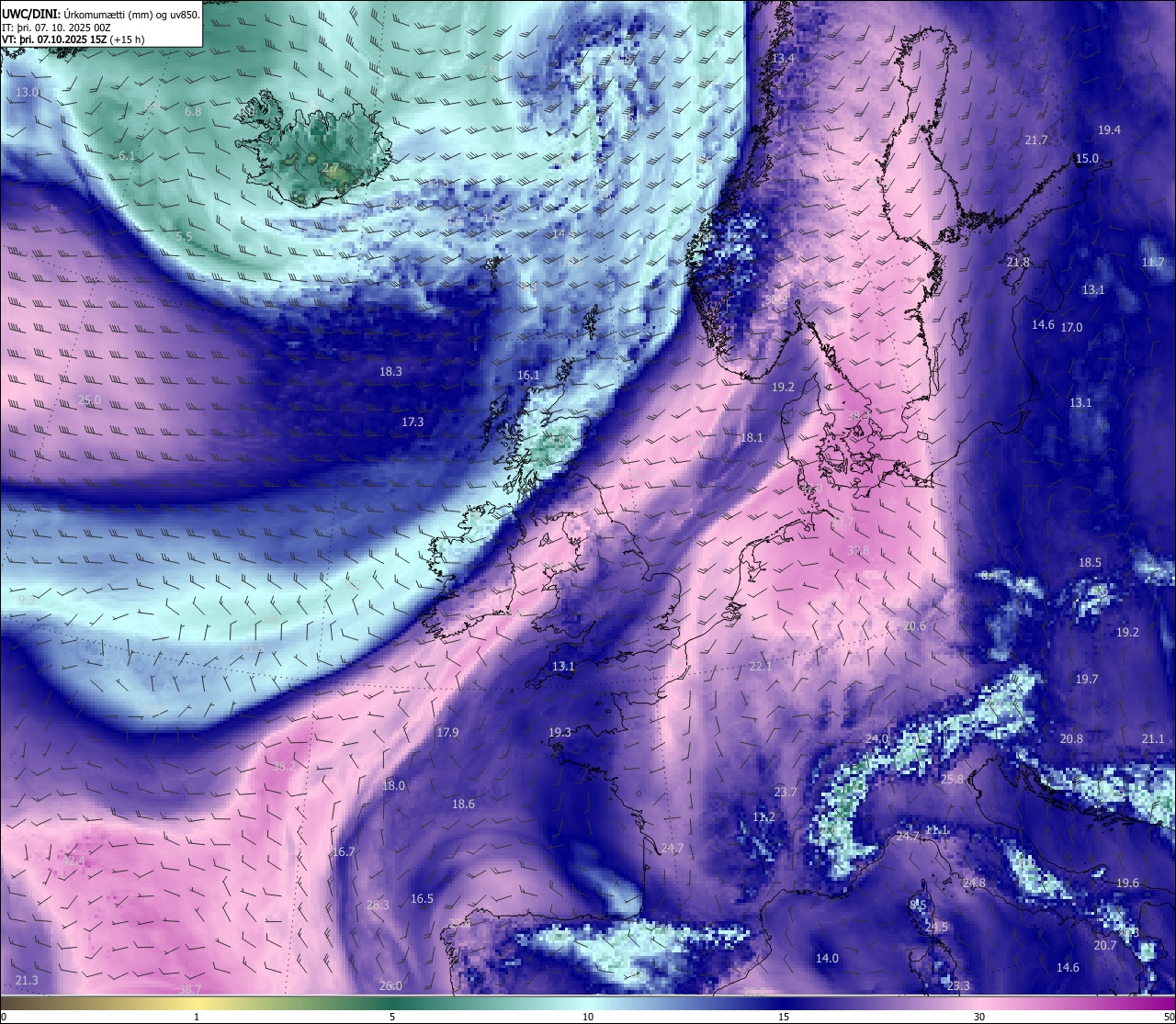Image resolution: width=1176 pixels, height=1024 pixels.
Task: Click the 13.4 value off northern Norway
Action: coord(783,59)
